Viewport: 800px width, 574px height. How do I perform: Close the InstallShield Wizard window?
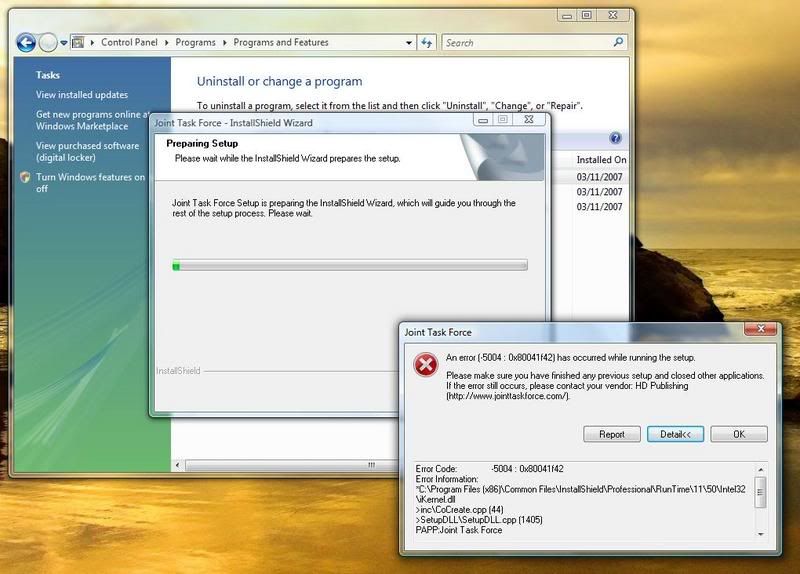tap(530, 119)
